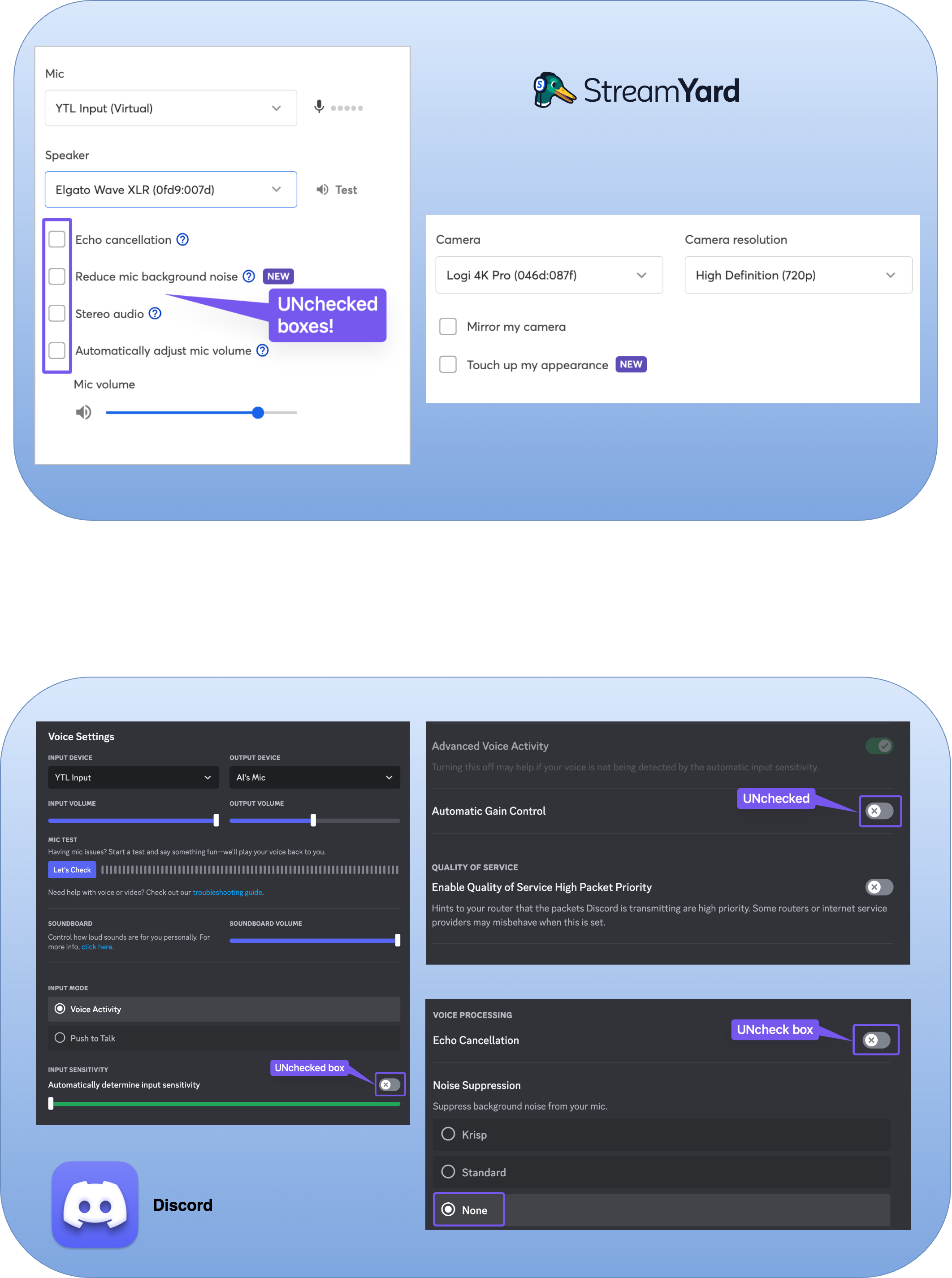Click the speaker test icon
Image resolution: width=952 pixels, height=1278 pixels.
click(x=324, y=190)
